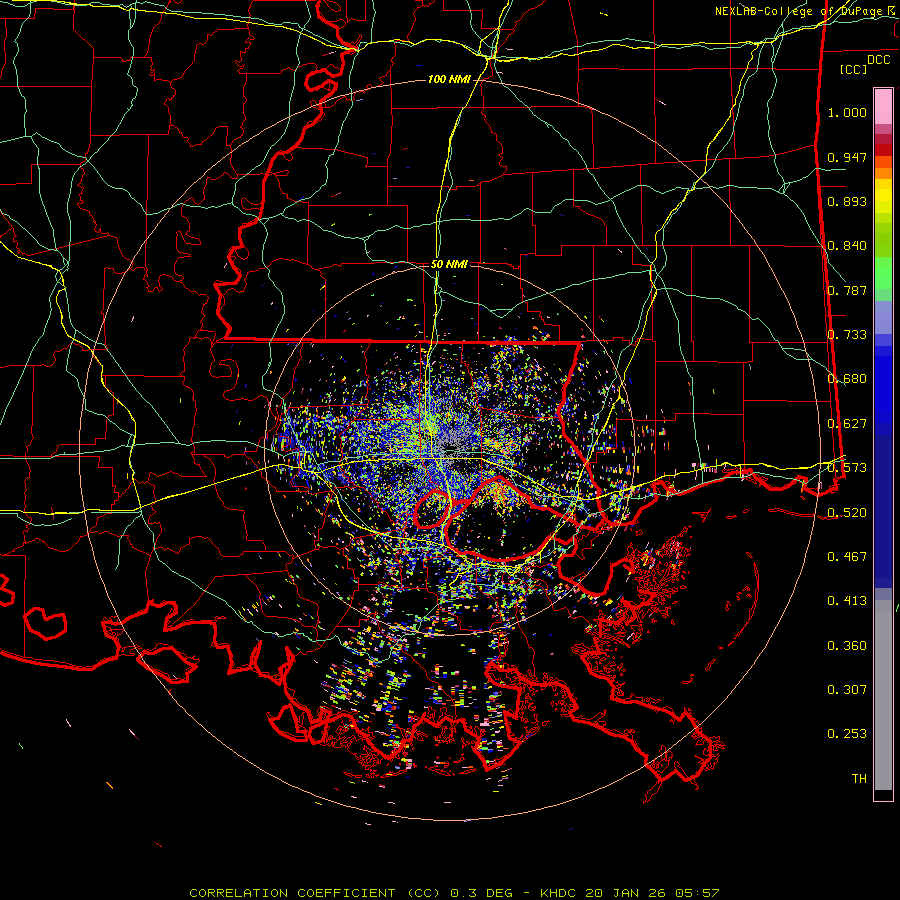Pick the pink swatch beside 1.000
900x900 pixels.
[883, 107]
